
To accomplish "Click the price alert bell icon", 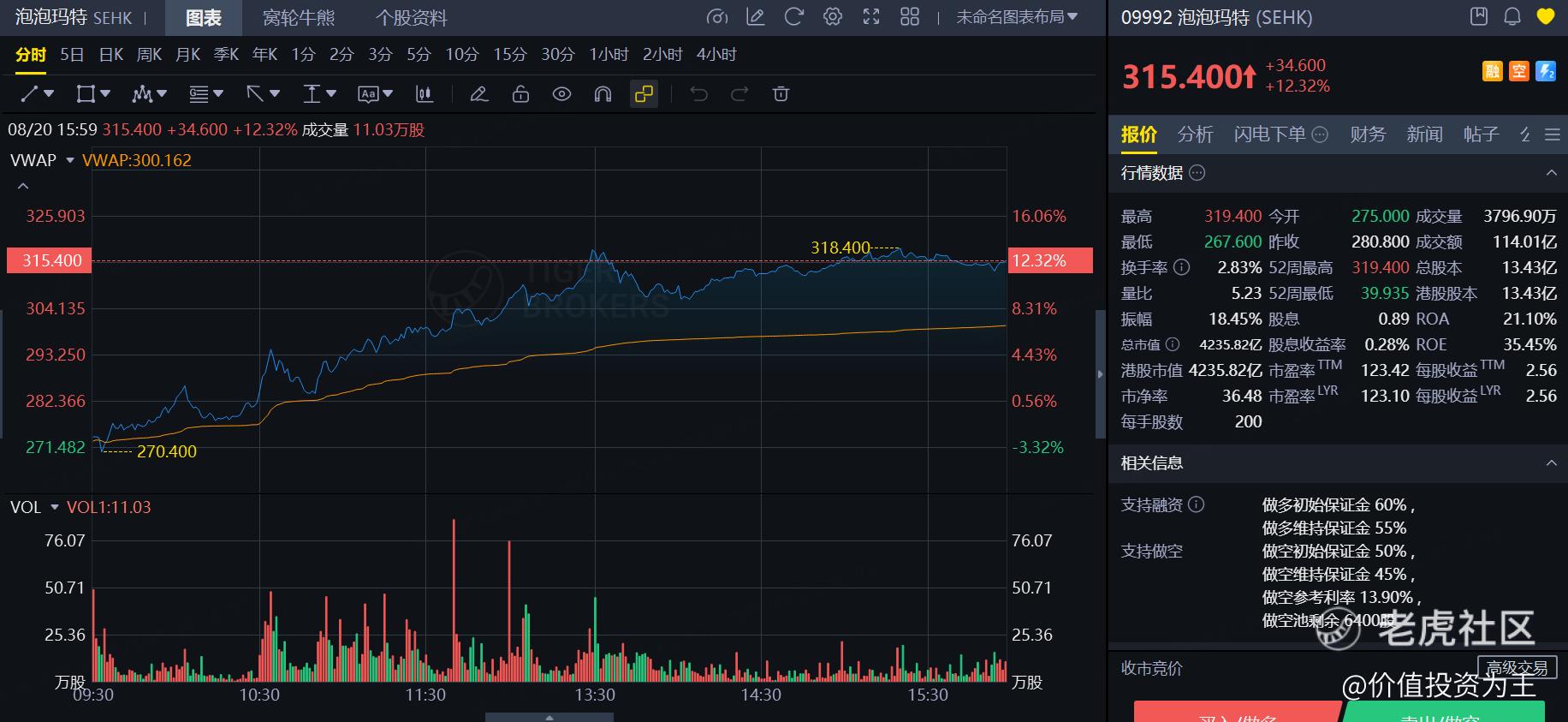I will point(1512,17).
